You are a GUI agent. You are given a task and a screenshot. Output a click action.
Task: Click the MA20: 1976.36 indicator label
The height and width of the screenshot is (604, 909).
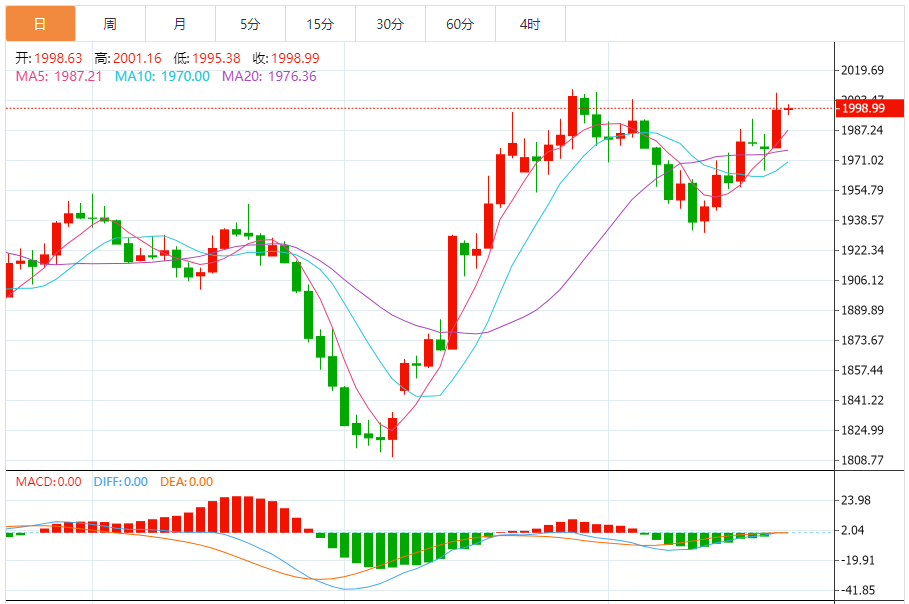pos(270,77)
